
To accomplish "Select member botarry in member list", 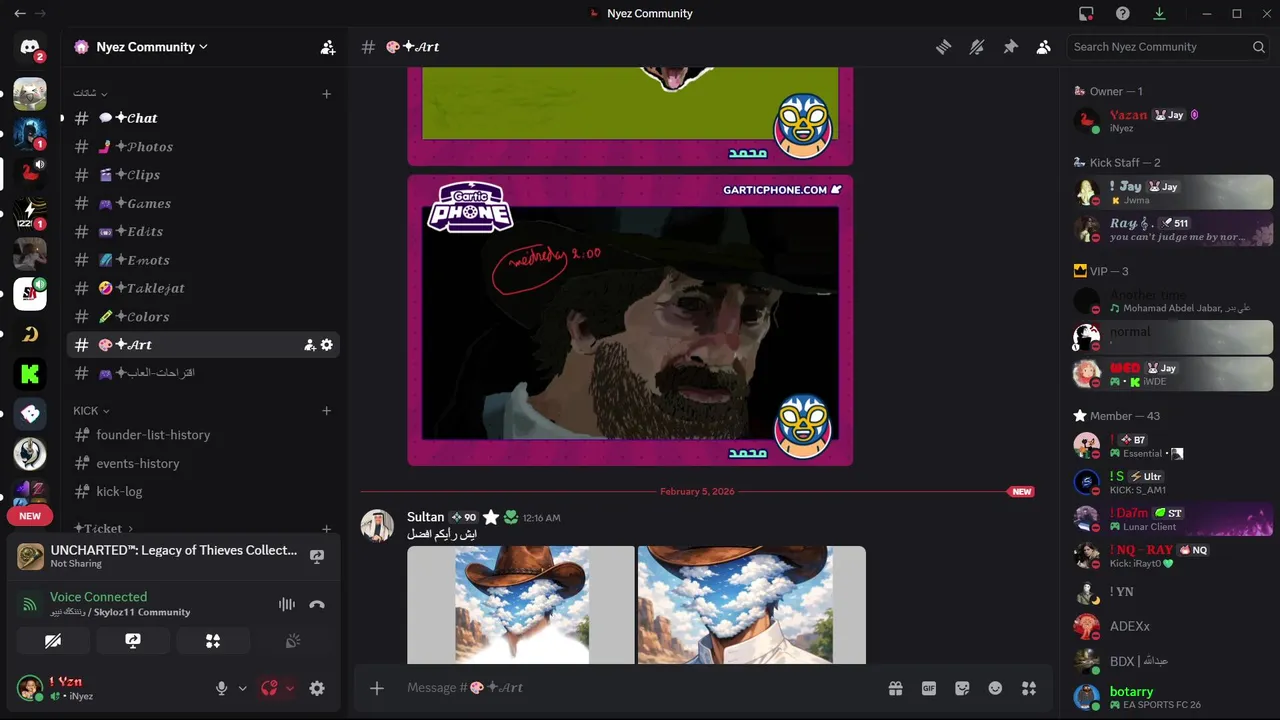I will point(1171,697).
